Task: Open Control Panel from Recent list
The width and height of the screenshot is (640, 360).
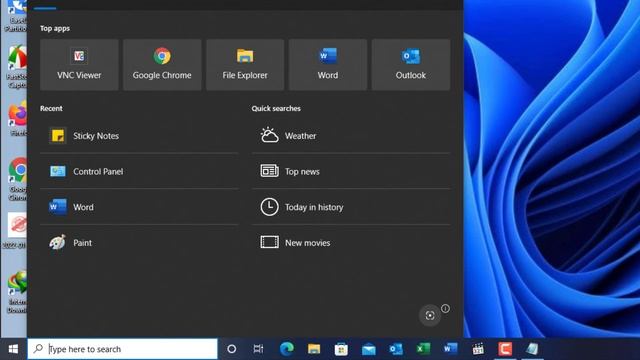Action: click(x=139, y=171)
